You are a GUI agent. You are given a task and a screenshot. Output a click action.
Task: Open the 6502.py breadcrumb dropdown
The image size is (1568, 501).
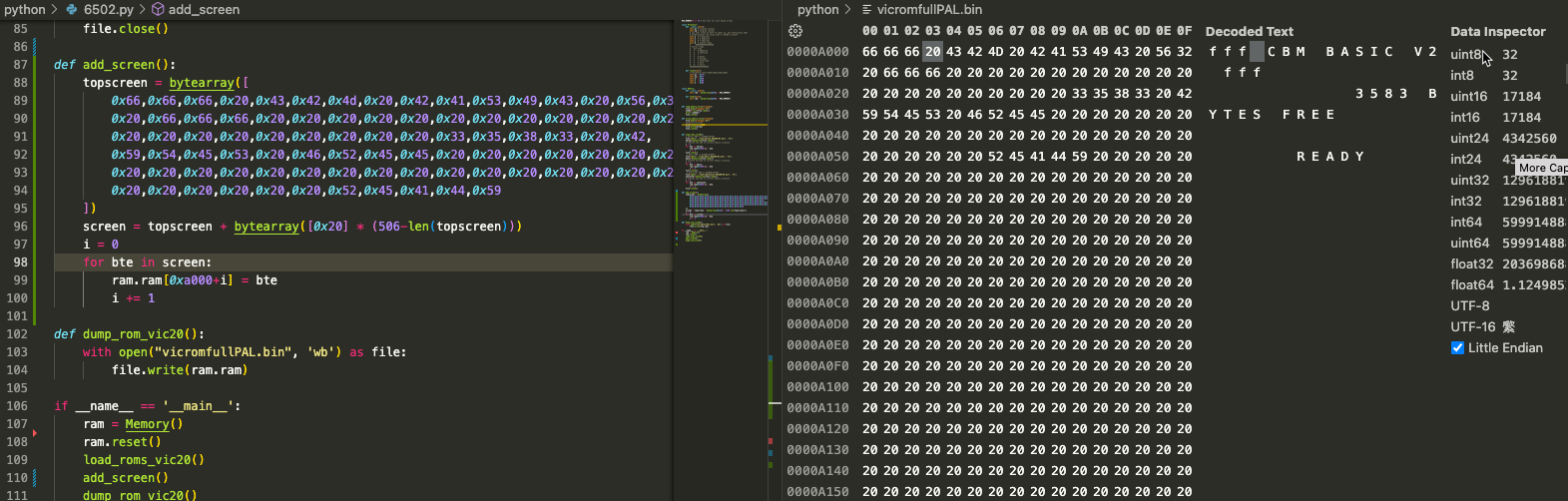[108, 9]
